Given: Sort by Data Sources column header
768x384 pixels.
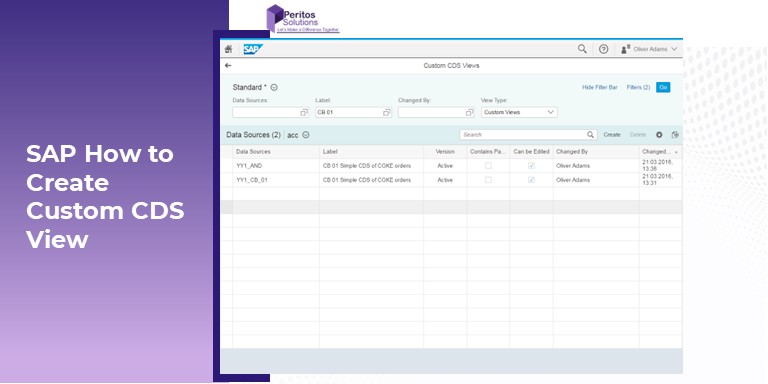Looking at the screenshot, I should (x=276, y=152).
